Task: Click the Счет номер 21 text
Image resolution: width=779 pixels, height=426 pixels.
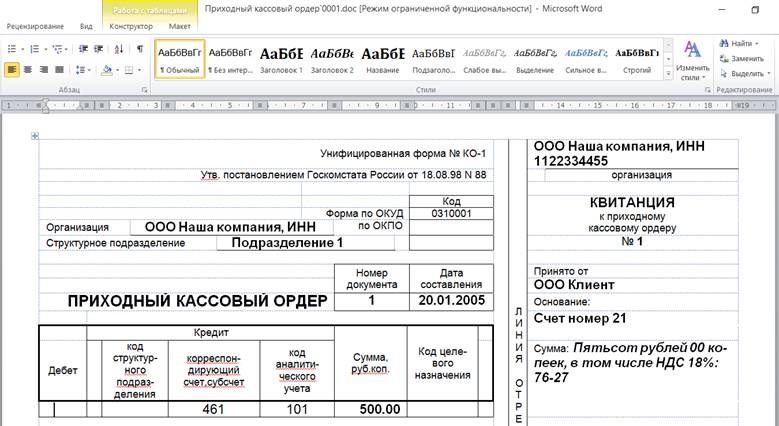Action: click(580, 319)
